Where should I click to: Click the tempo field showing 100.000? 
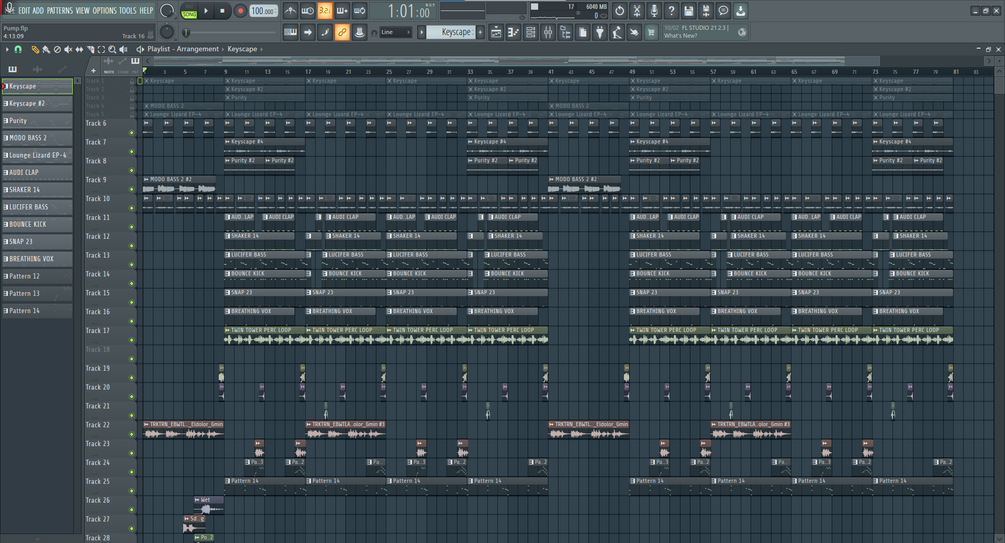(263, 11)
